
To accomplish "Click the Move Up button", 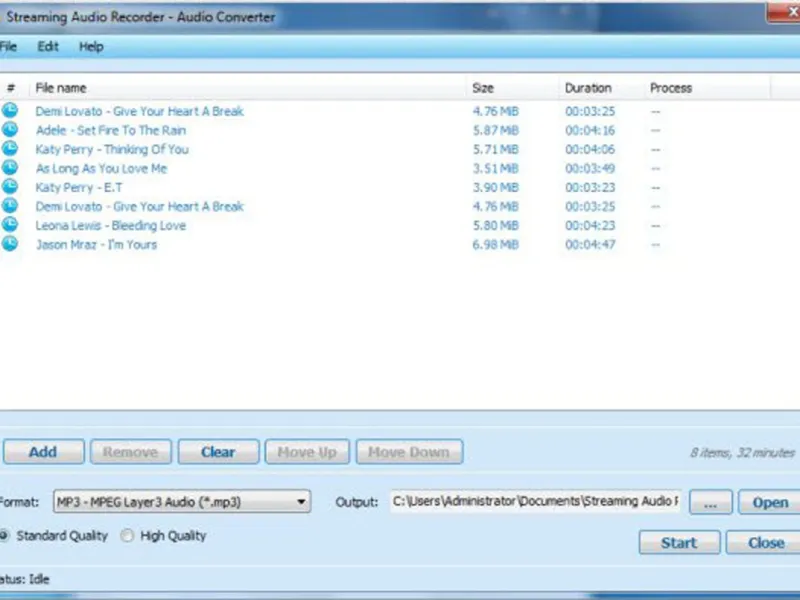I will click(x=307, y=452).
